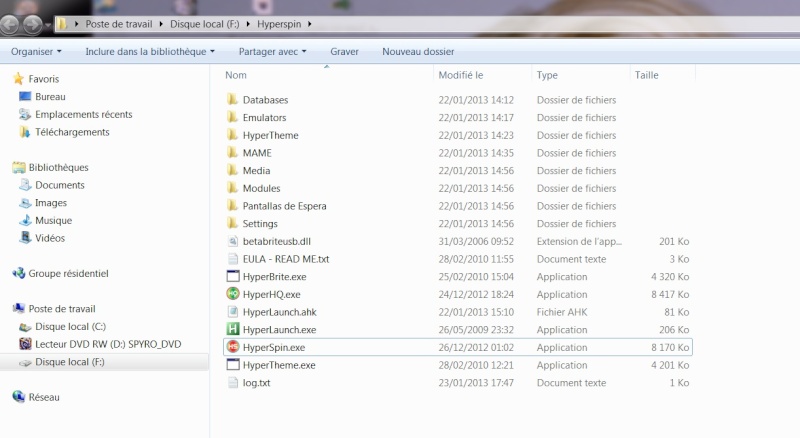Image resolution: width=800 pixels, height=438 pixels.
Task: Click the Réseau network icon
Action: [19, 397]
